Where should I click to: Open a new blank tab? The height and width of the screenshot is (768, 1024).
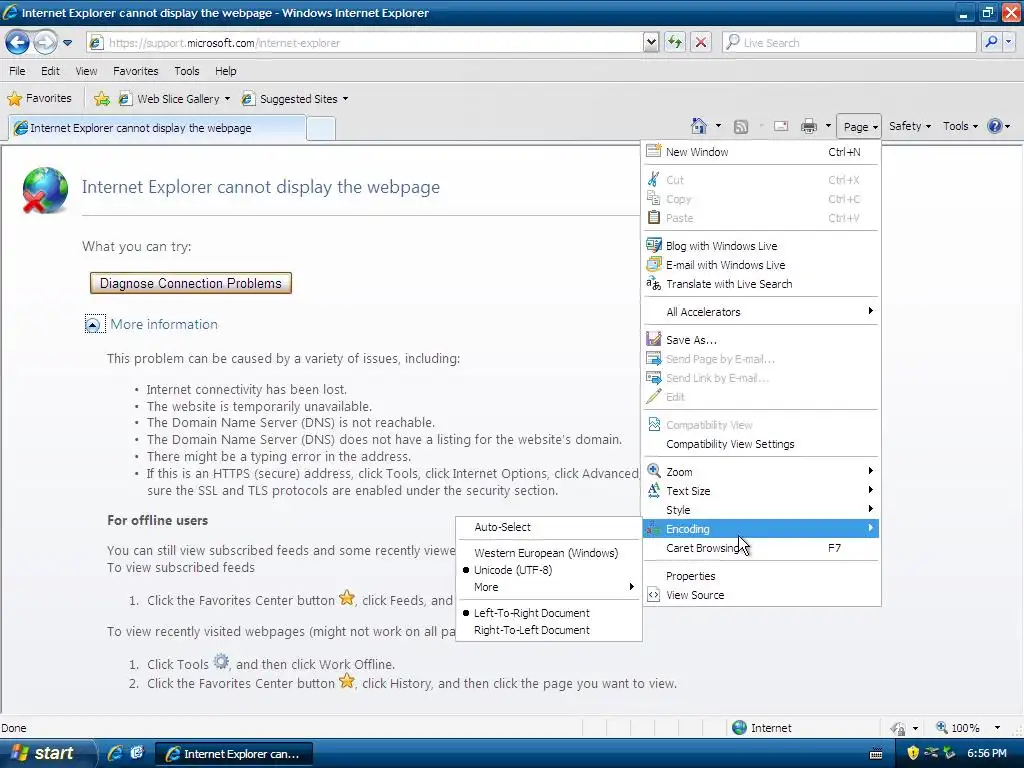(321, 129)
